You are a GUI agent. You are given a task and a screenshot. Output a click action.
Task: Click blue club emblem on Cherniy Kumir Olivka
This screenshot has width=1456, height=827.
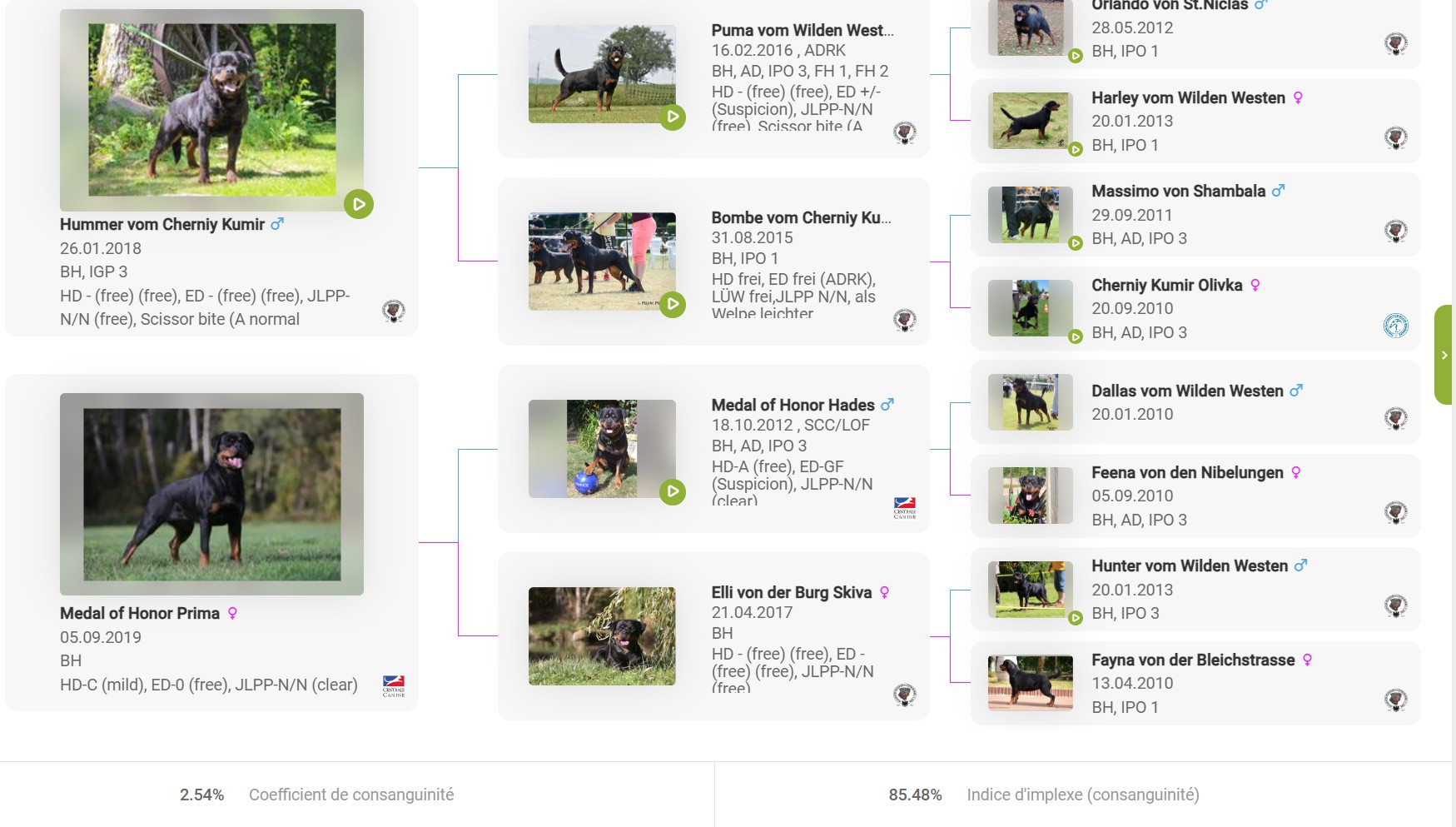coord(1395,326)
